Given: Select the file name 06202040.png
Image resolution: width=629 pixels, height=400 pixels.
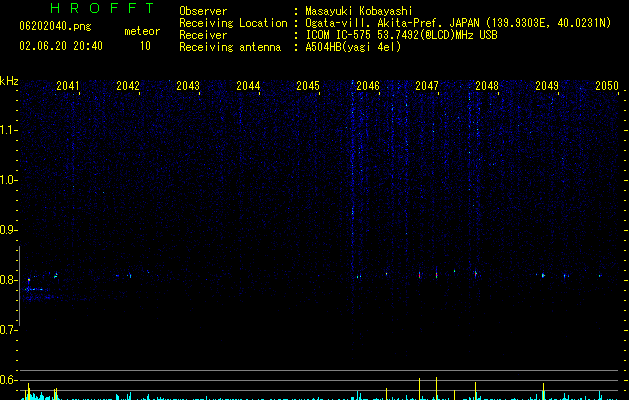Looking at the screenshot, I should pyautogui.click(x=55, y=26).
